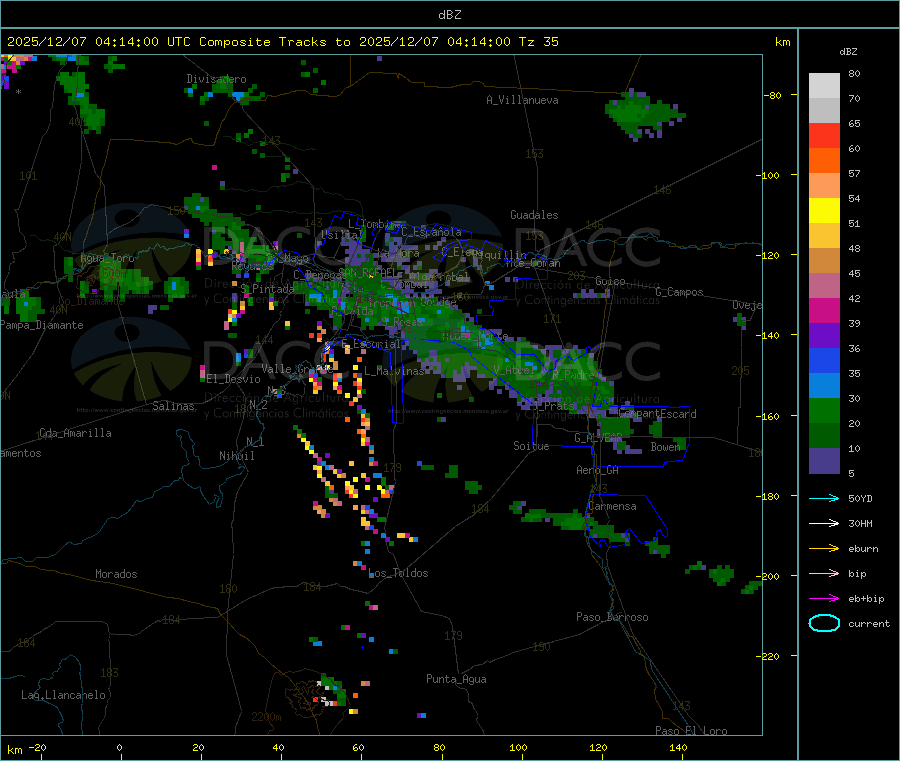Viewport: 900px width, 761px height.
Task: Choose the light blue 30–35 dBZ band
Action: pyautogui.click(x=824, y=386)
